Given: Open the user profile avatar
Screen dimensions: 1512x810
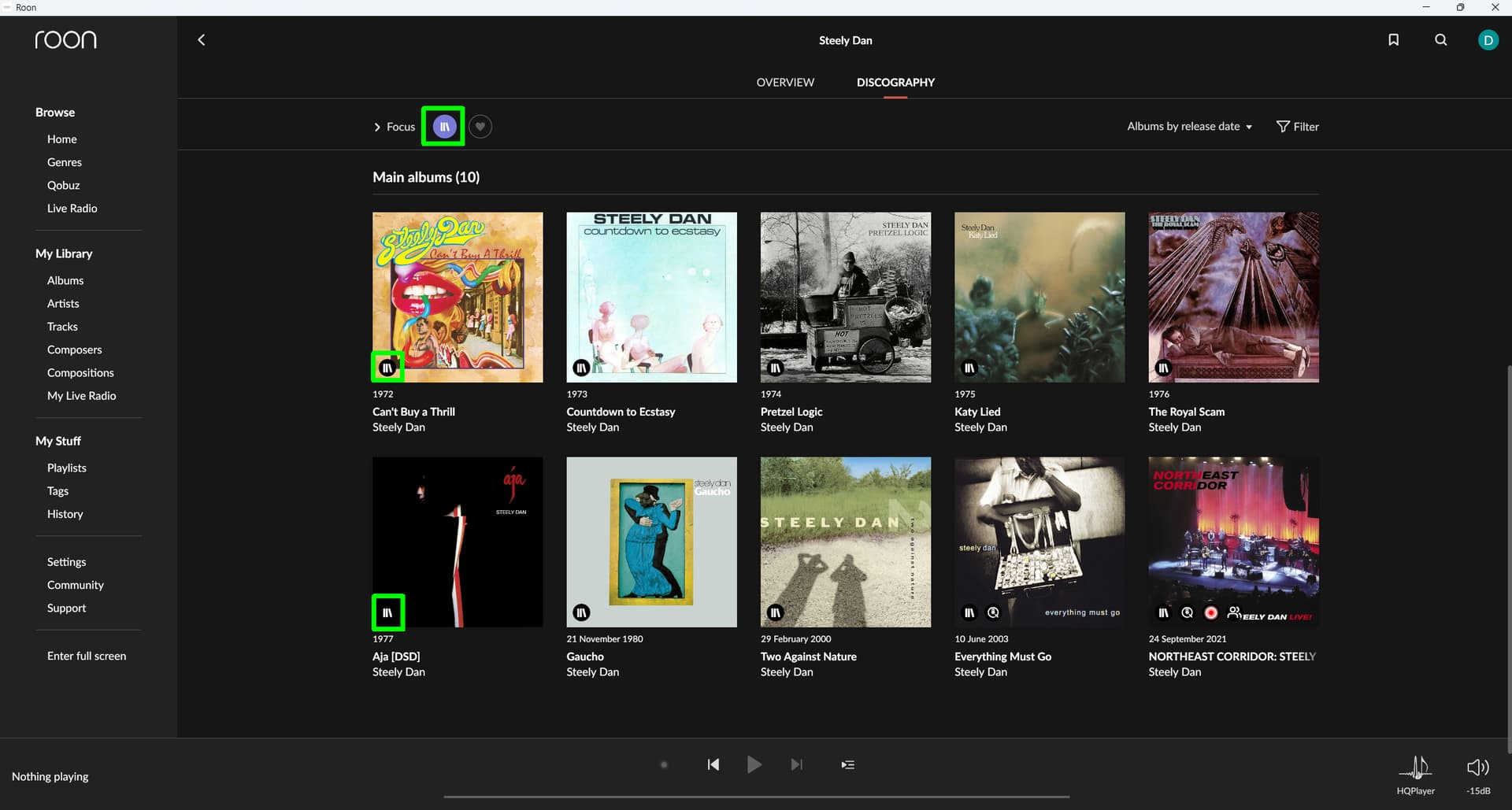Looking at the screenshot, I should point(1488,40).
